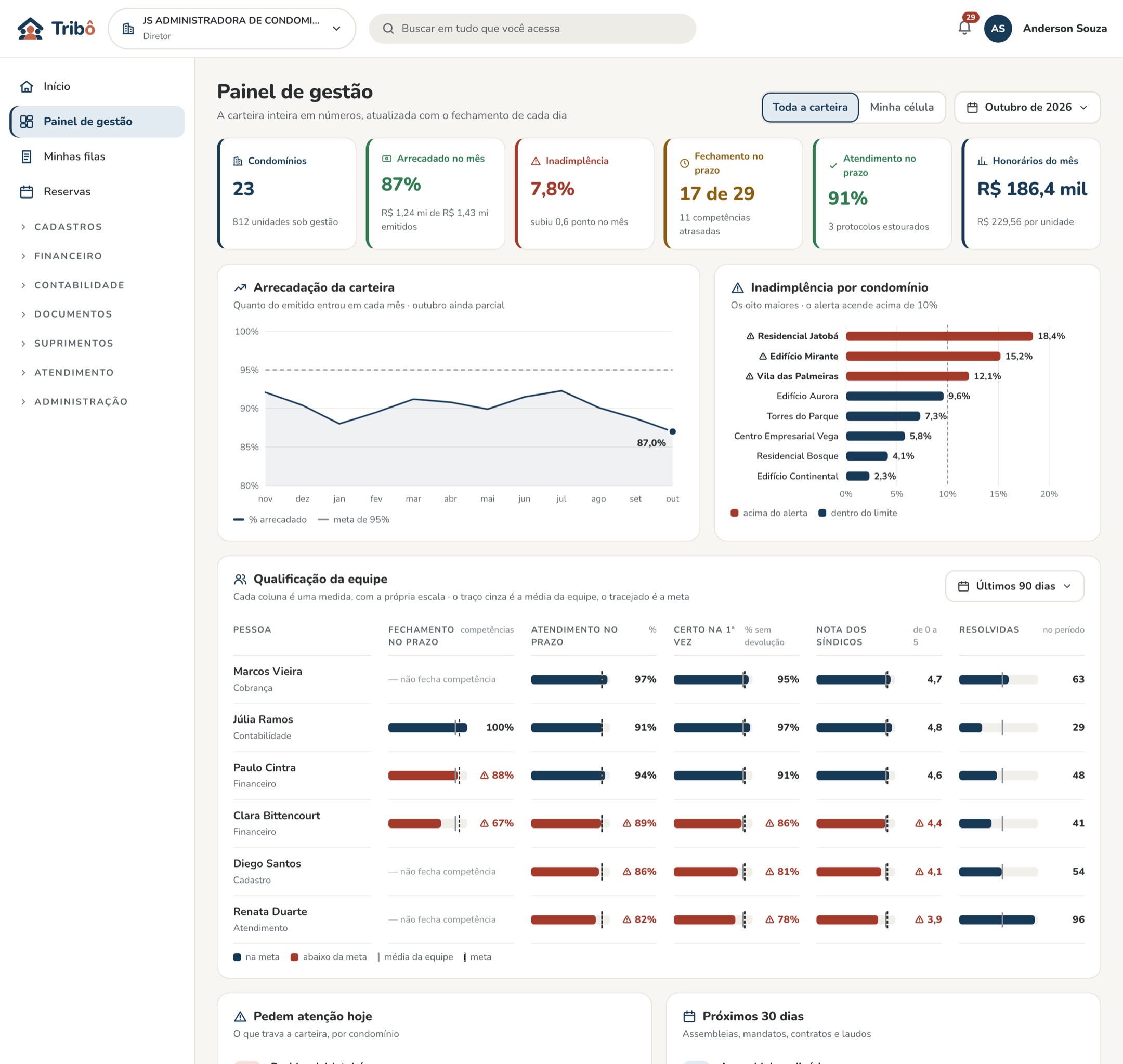Click Marcos Vieira in the team table
This screenshot has width=1123, height=1064.
tap(268, 672)
